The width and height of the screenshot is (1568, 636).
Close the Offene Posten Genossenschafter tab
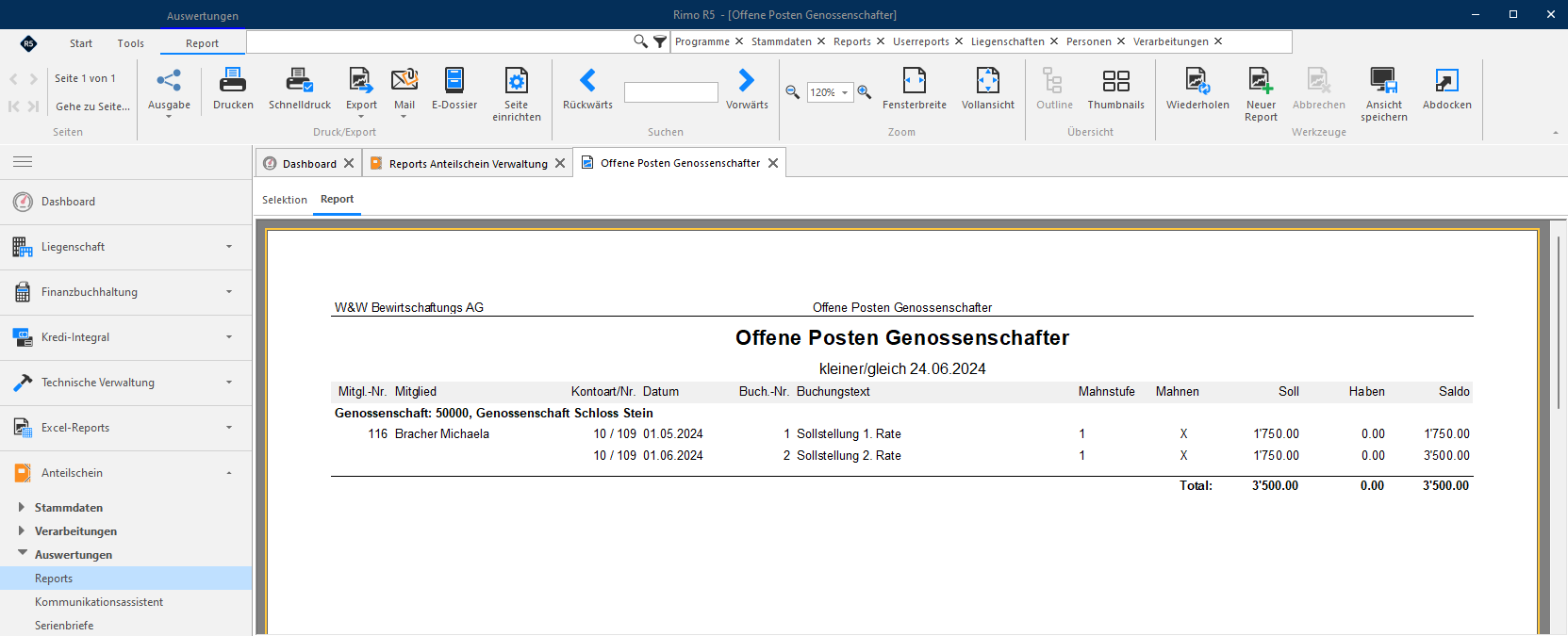(773, 163)
